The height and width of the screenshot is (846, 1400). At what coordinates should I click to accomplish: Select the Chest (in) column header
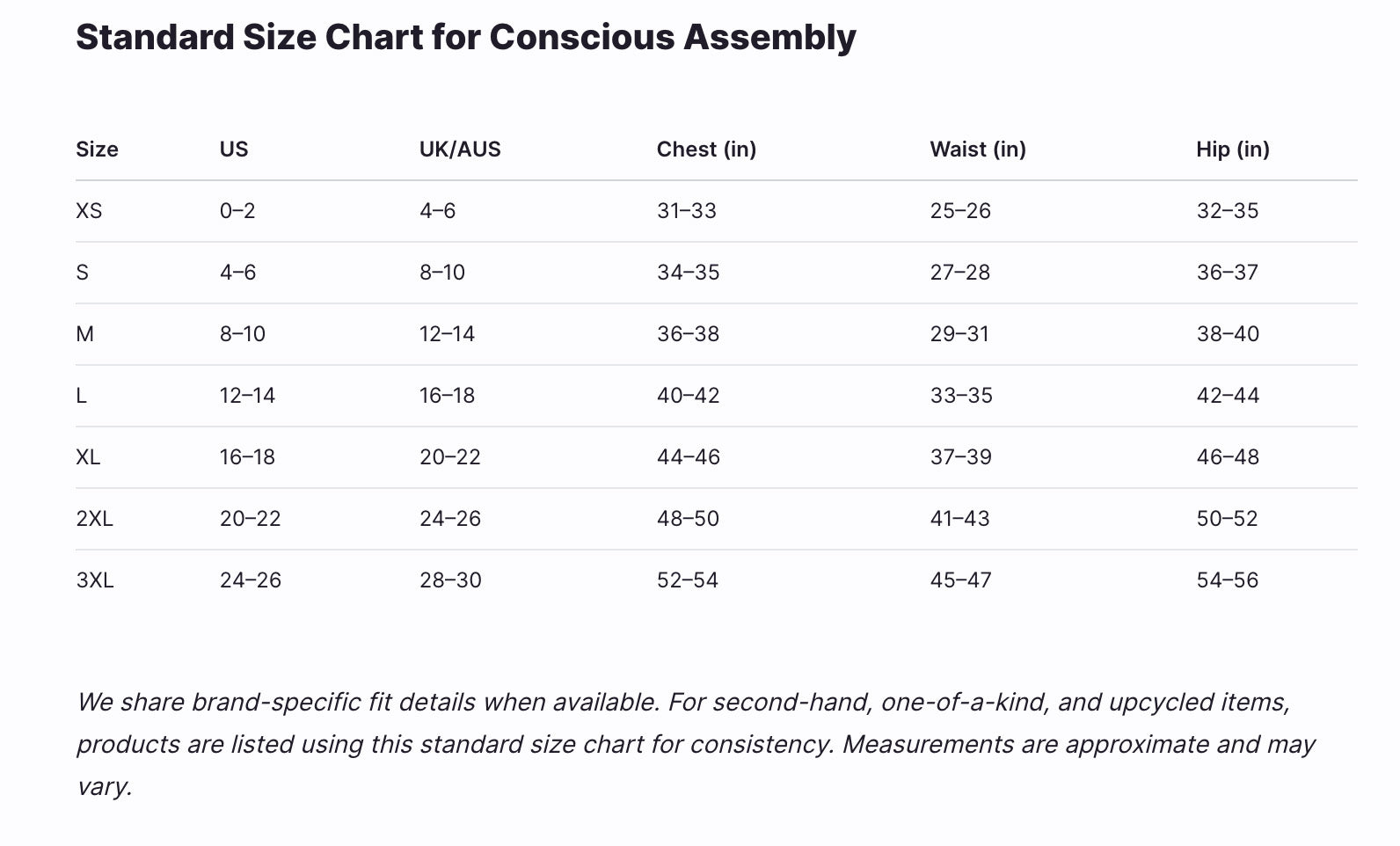tap(706, 150)
